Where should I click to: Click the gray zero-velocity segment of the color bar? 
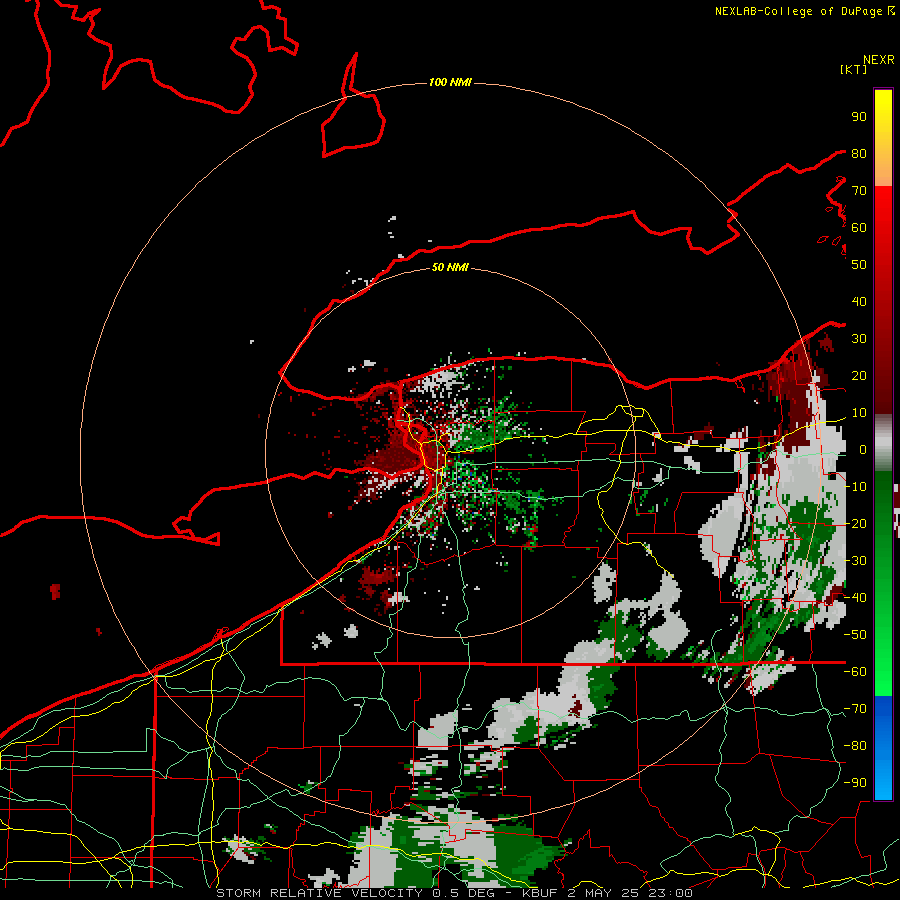point(883,443)
